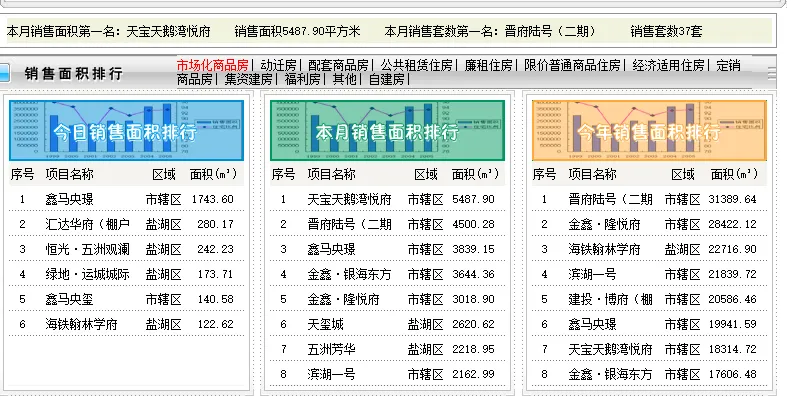Switch to the 廉租住房 tab

pos(488,65)
